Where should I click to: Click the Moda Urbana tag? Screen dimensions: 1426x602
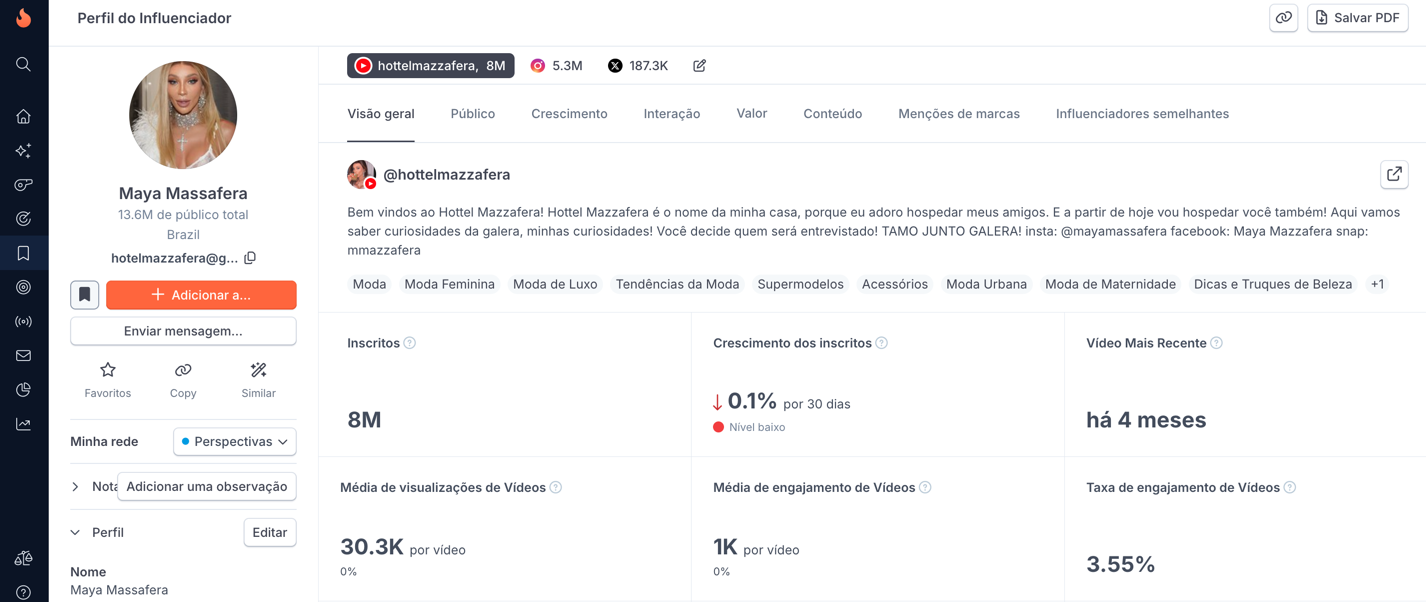pyautogui.click(x=986, y=284)
